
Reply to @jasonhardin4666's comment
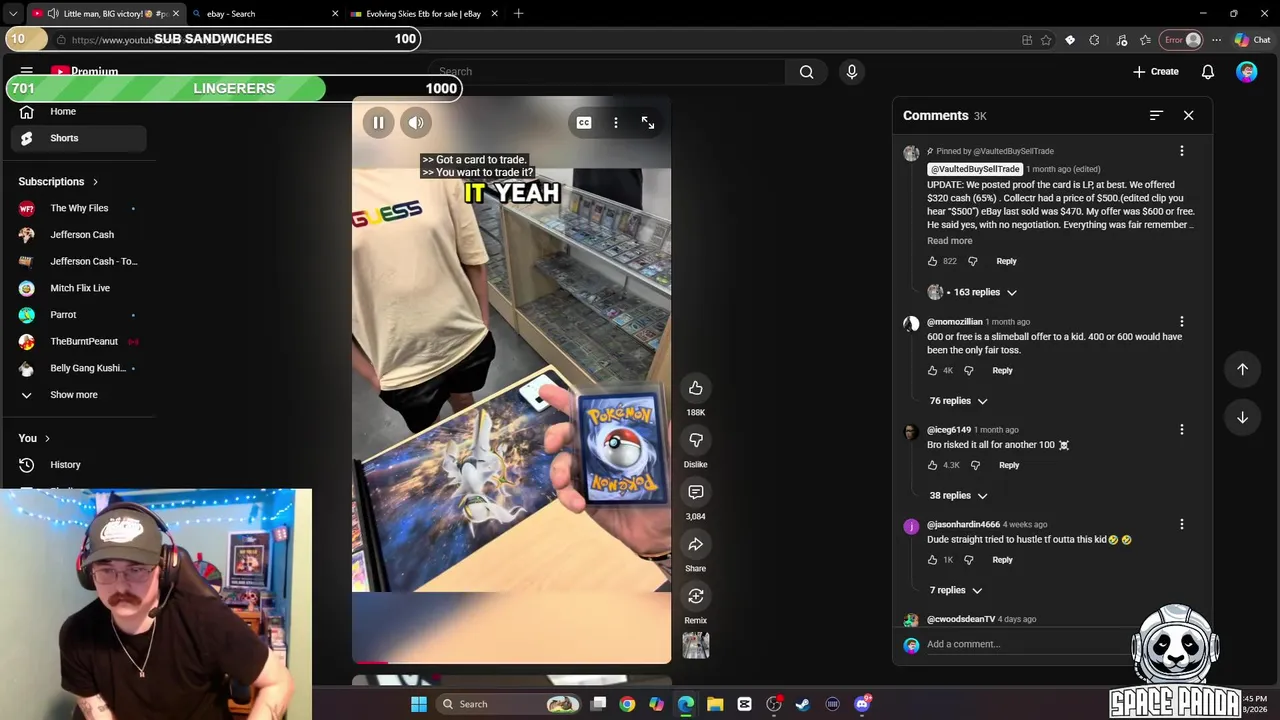pos(1002,560)
